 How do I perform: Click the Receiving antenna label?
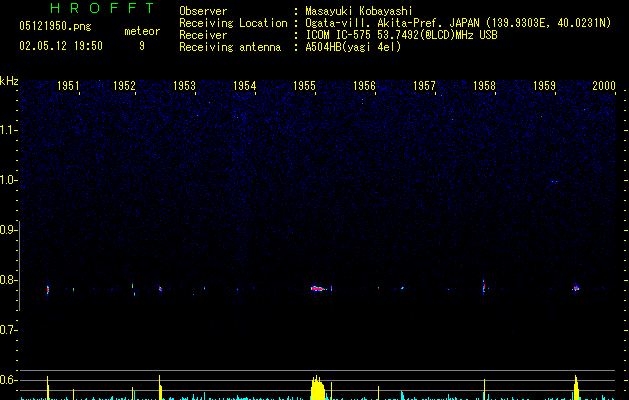[230, 47]
